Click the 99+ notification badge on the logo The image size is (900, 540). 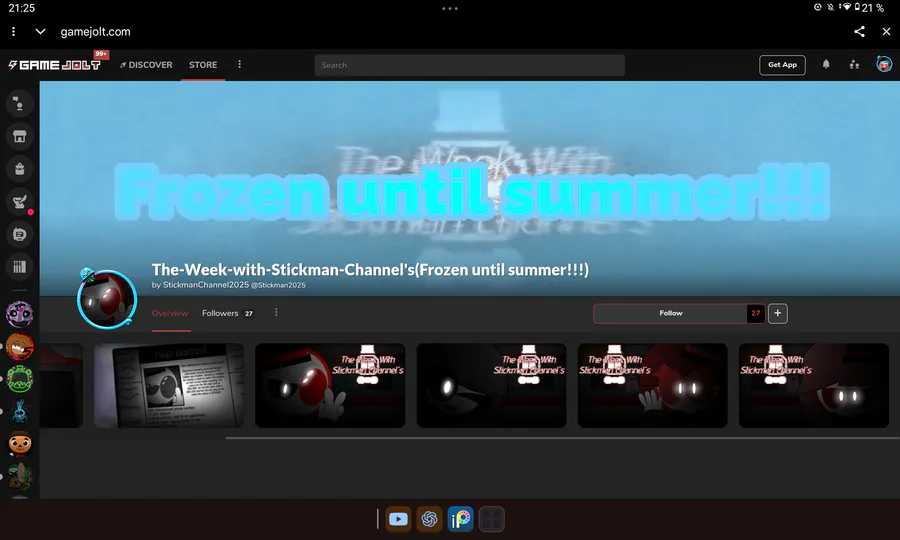(101, 54)
